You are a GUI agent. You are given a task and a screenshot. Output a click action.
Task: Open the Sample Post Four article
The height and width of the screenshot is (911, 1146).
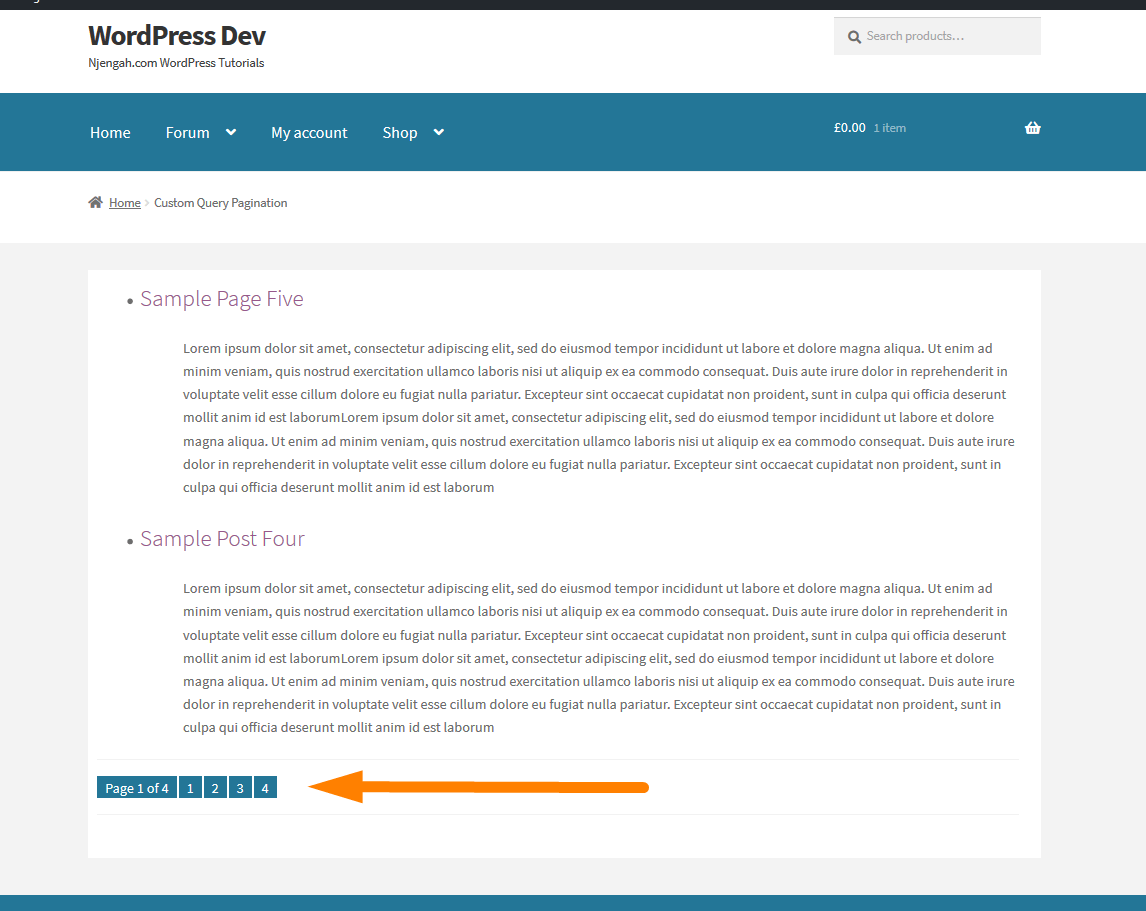tap(222, 538)
